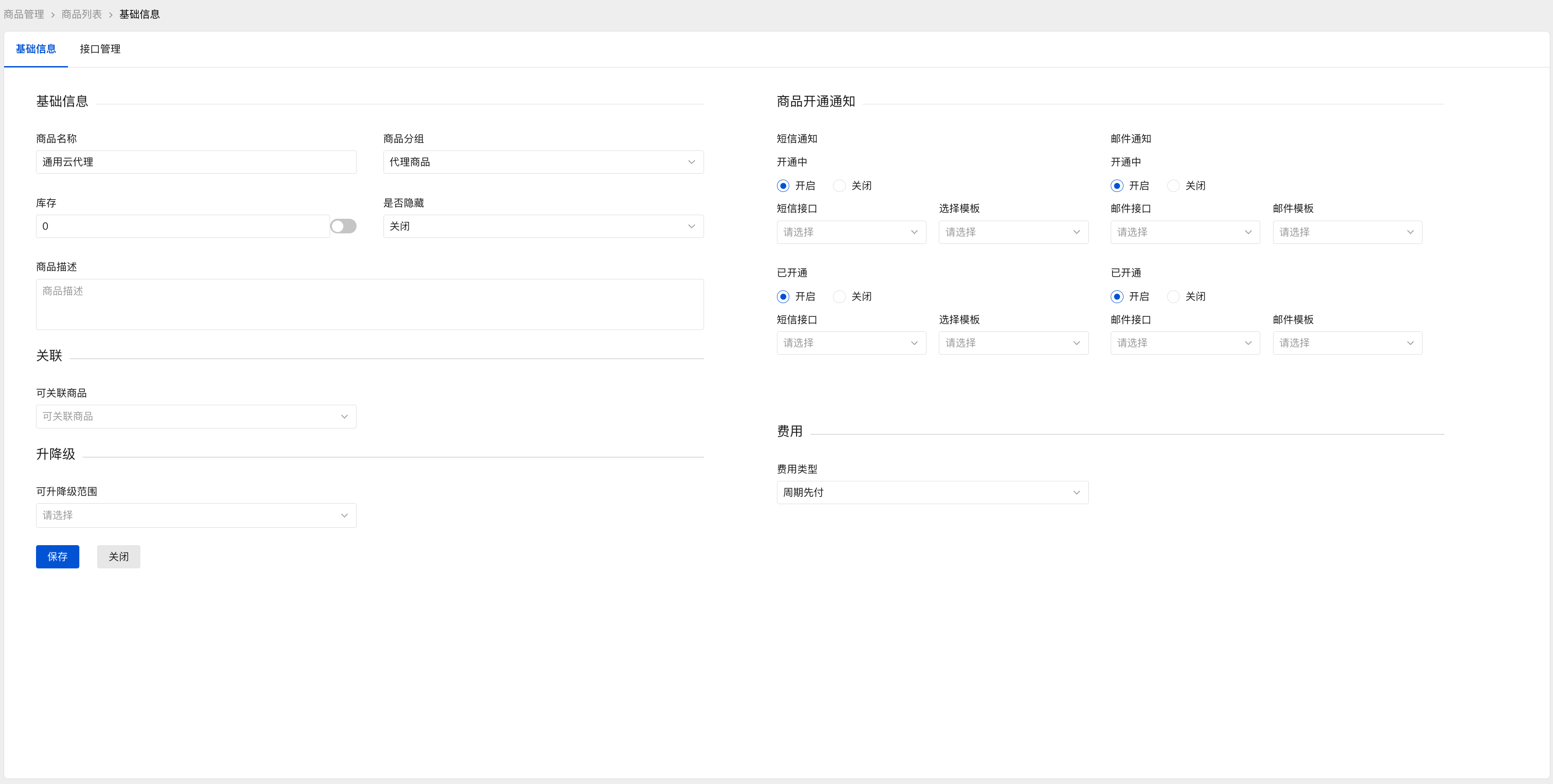Click the 关闭 button beside 保存
This screenshot has height=784, width=1553.
click(118, 557)
